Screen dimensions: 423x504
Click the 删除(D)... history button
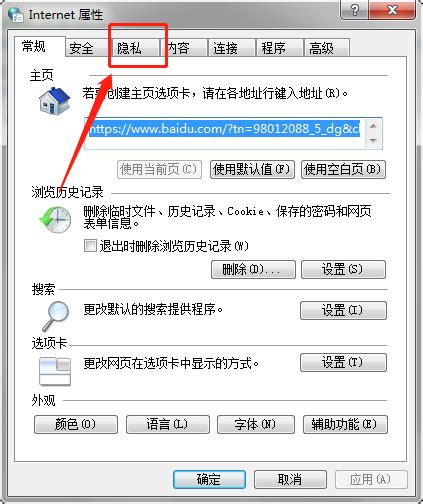(253, 269)
